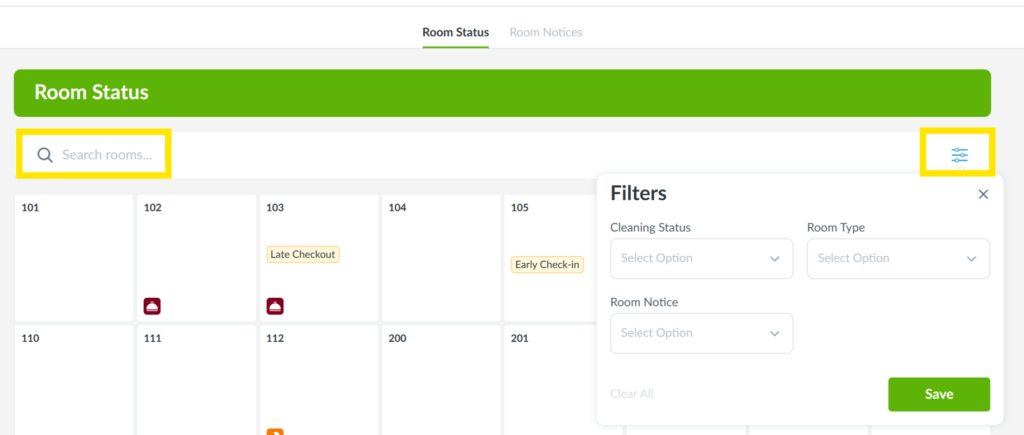Click the Early Check-in tag
Image resolution: width=1024 pixels, height=435 pixels.
tap(547, 265)
